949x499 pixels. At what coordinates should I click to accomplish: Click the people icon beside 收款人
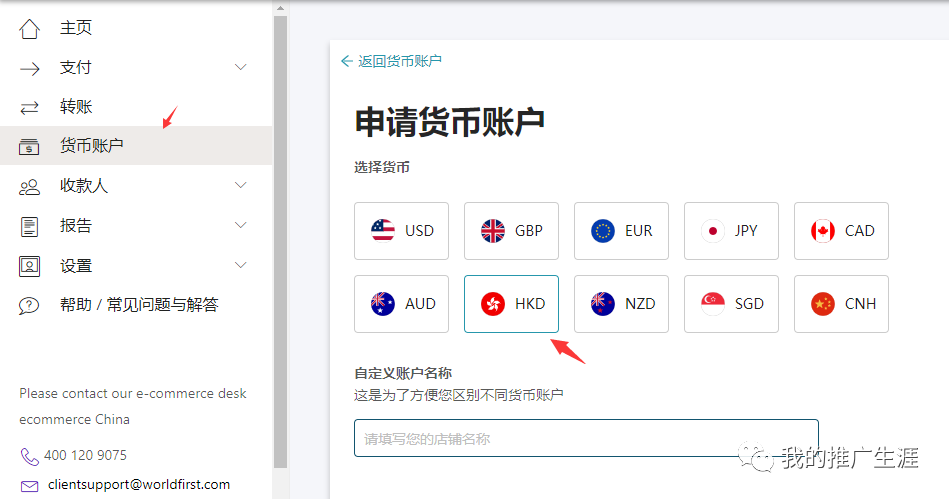[x=29, y=187]
